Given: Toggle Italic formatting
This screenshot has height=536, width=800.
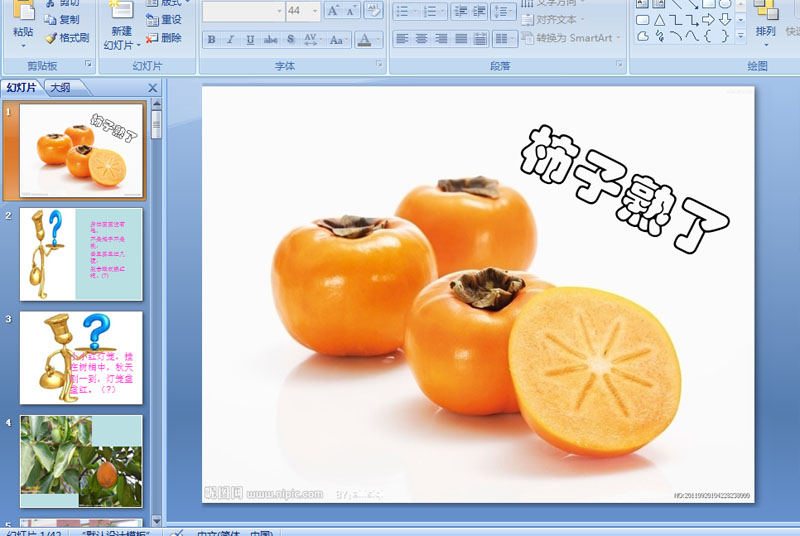Looking at the screenshot, I should pos(230,40).
